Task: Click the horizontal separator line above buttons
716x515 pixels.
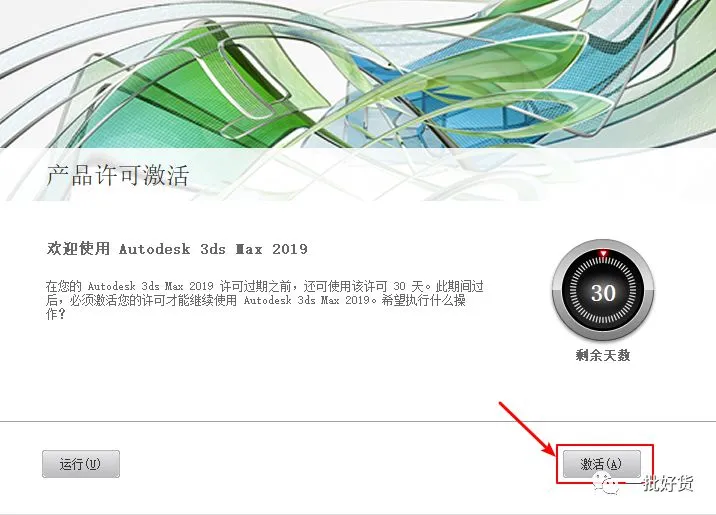Action: 358,421
